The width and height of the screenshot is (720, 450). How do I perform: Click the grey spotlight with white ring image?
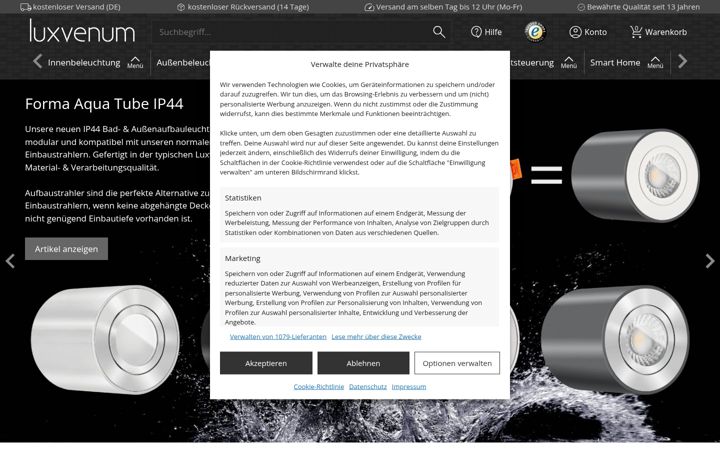pos(636,175)
